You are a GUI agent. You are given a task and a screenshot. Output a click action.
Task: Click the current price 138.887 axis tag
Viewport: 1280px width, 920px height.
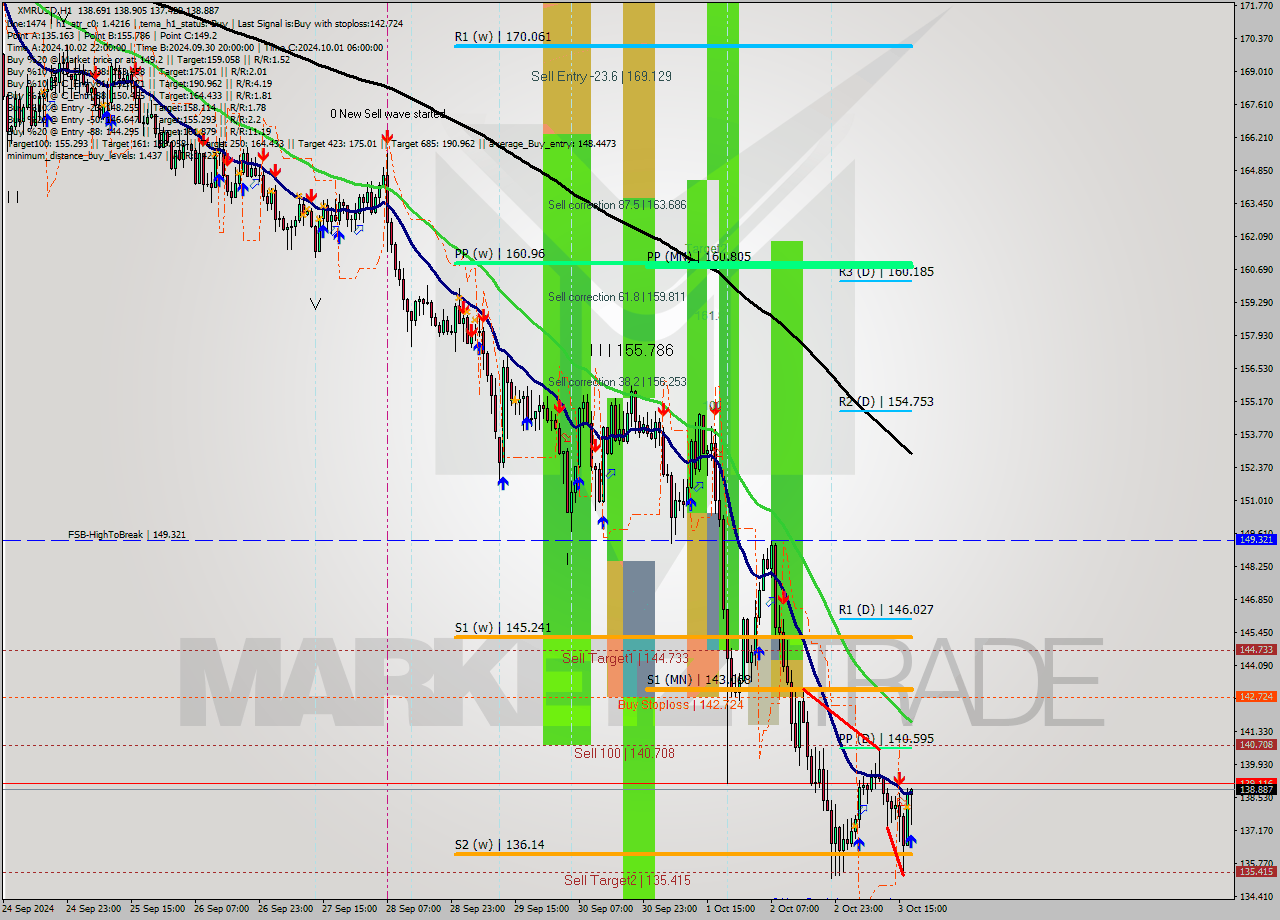click(x=1256, y=789)
